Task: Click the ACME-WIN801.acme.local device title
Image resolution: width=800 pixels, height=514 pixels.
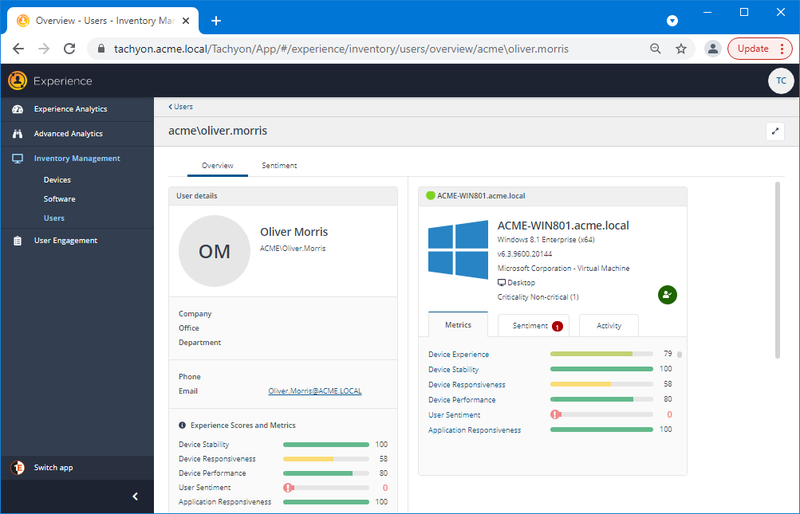Action: [563, 226]
